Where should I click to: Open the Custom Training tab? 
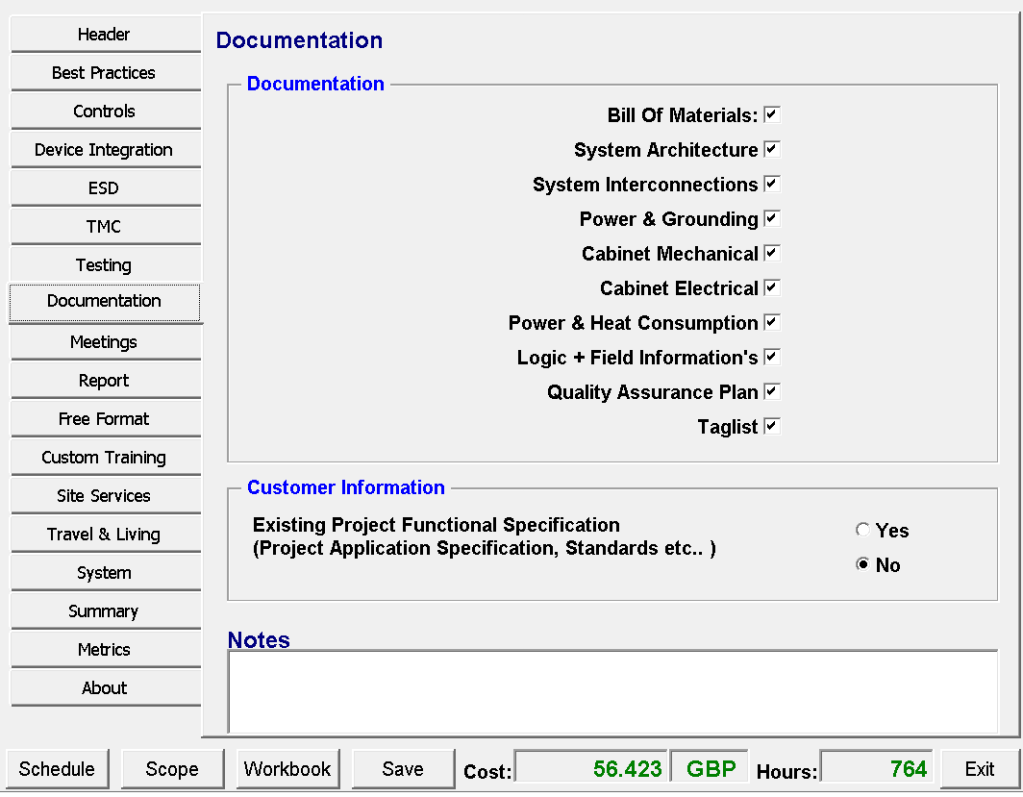click(104, 457)
